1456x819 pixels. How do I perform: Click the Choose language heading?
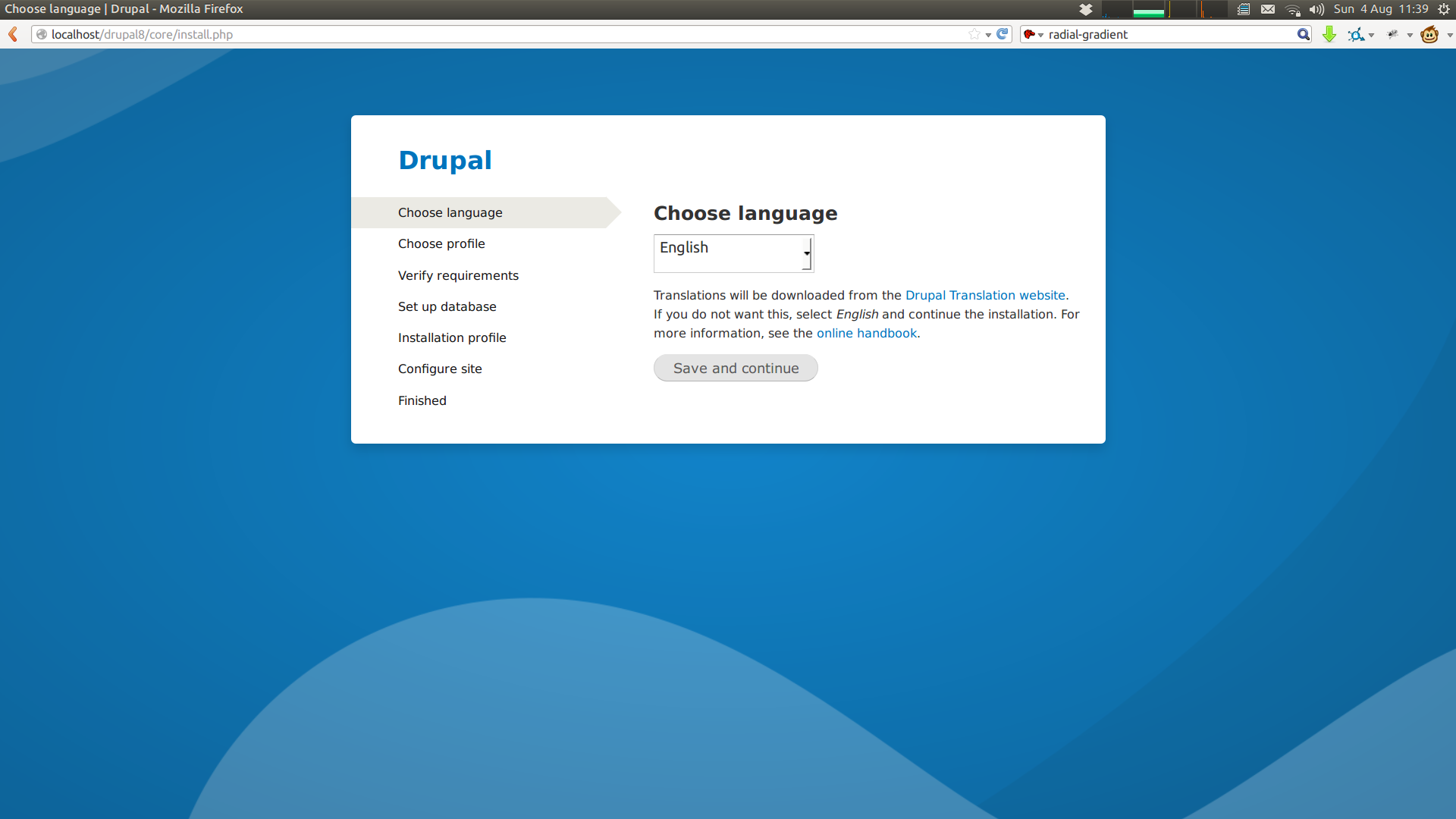click(745, 213)
